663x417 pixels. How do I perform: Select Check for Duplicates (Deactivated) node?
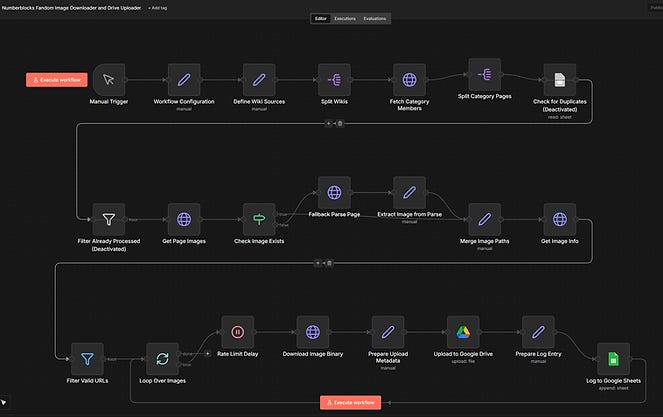point(560,80)
